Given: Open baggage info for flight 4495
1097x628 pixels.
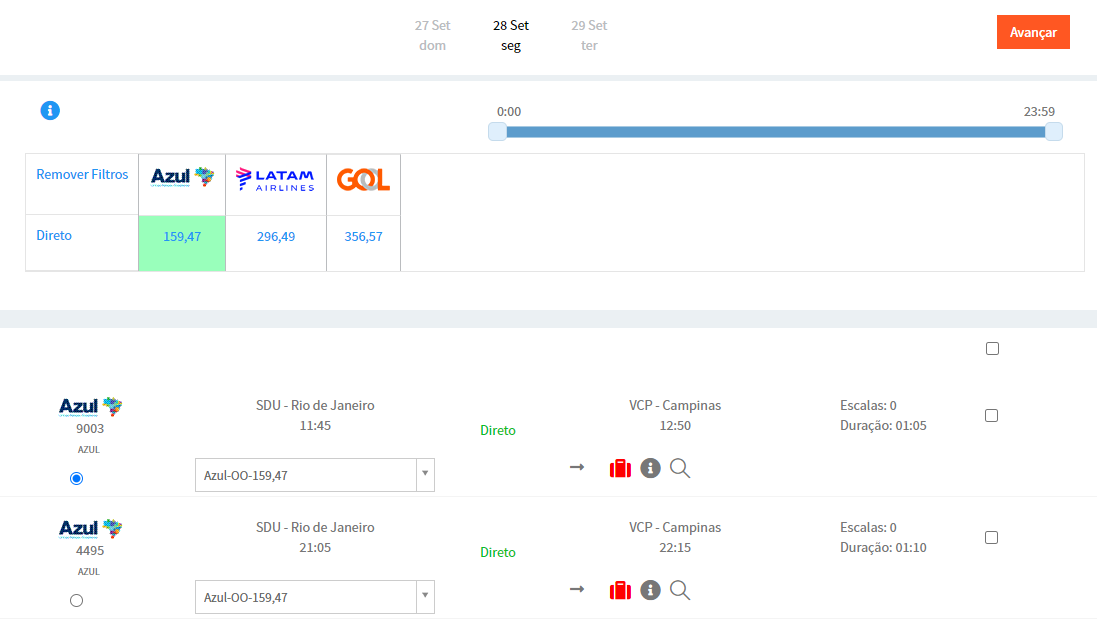Looking at the screenshot, I should point(620,590).
